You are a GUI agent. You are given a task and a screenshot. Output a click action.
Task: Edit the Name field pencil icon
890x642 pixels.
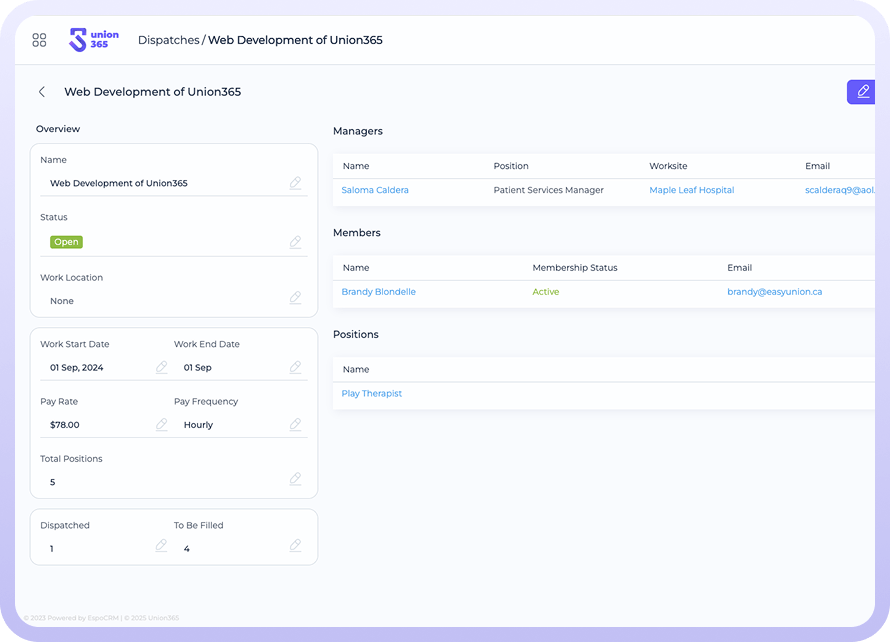pos(295,183)
